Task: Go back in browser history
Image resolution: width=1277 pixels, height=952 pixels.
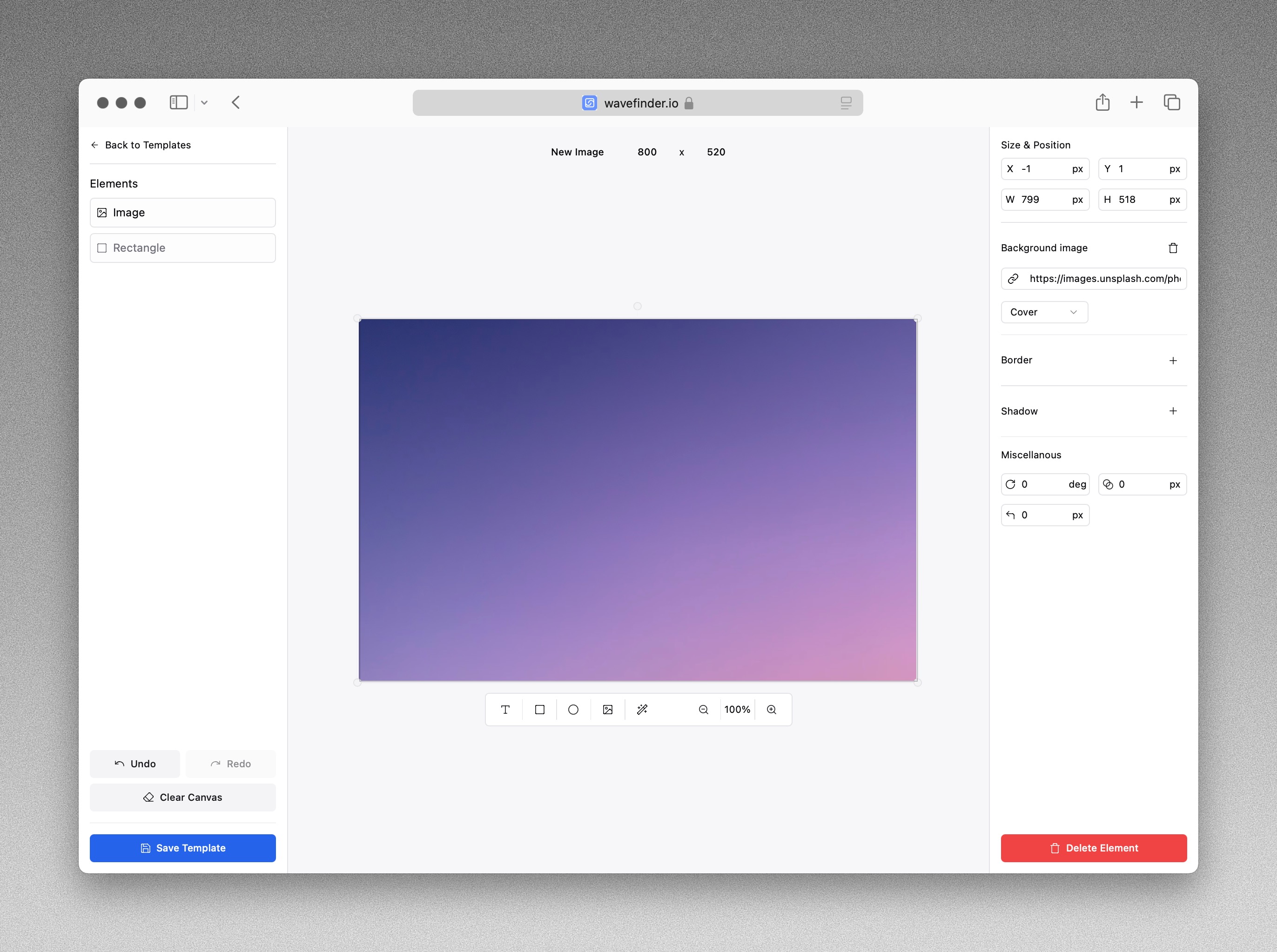Action: (235, 102)
